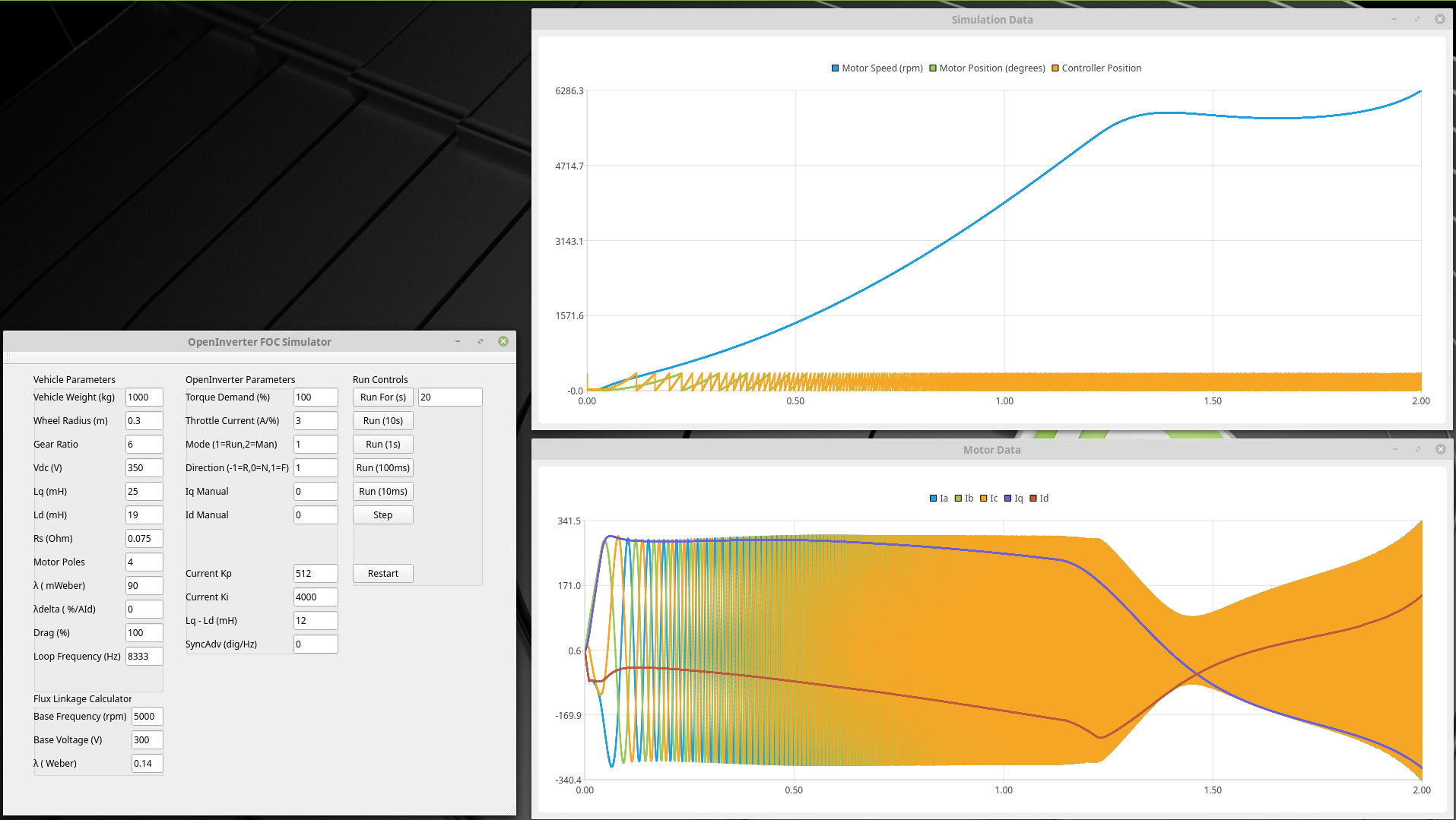Click the Run (1s) button

pyautogui.click(x=382, y=445)
